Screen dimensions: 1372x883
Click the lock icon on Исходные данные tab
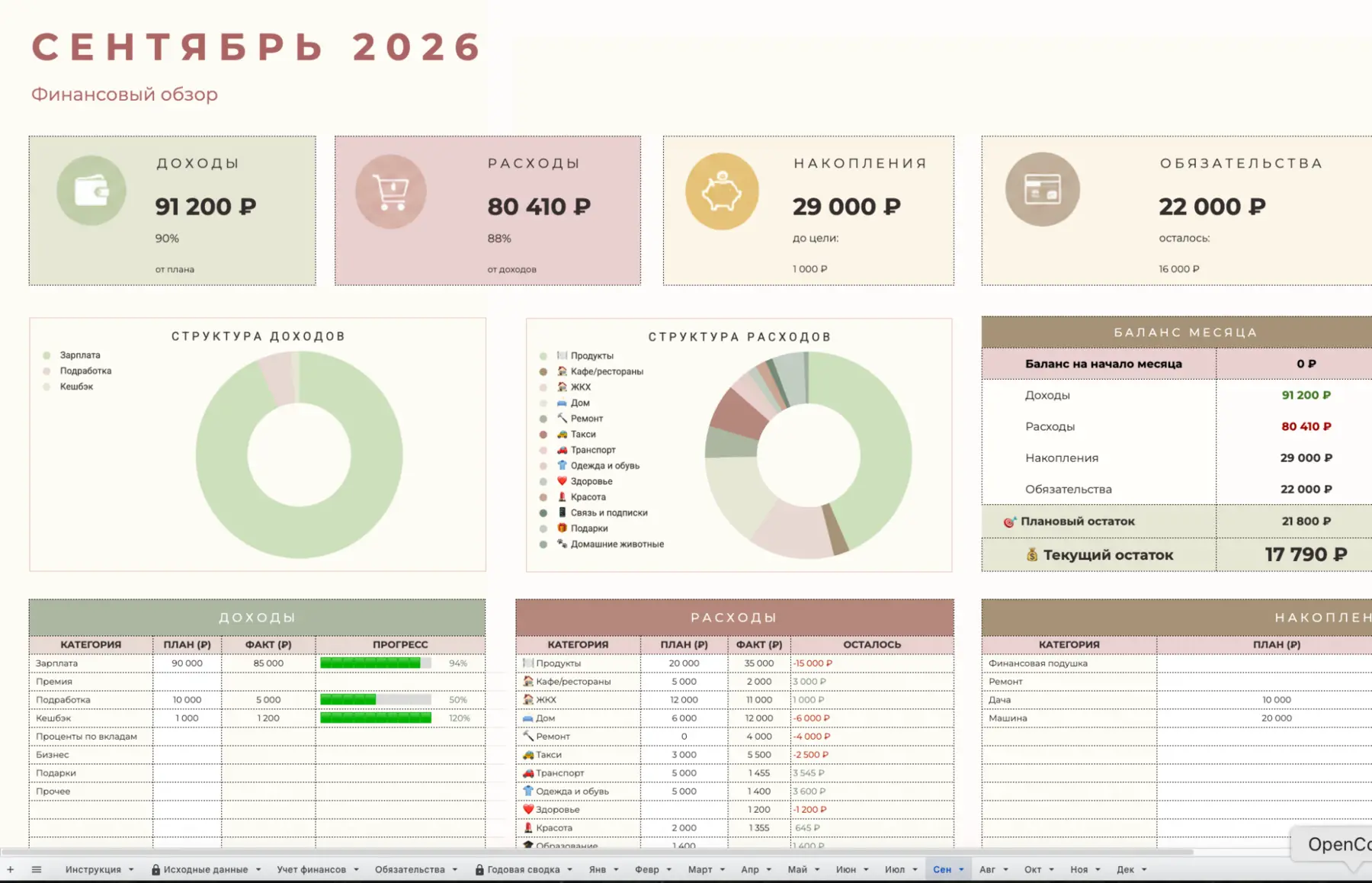(155, 869)
